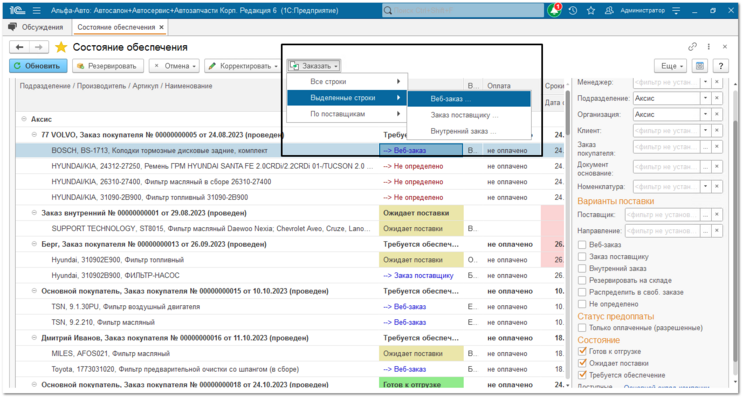This screenshot has height=398, width=743.
Task: Go back with the left arrow
Action: click(x=19, y=47)
